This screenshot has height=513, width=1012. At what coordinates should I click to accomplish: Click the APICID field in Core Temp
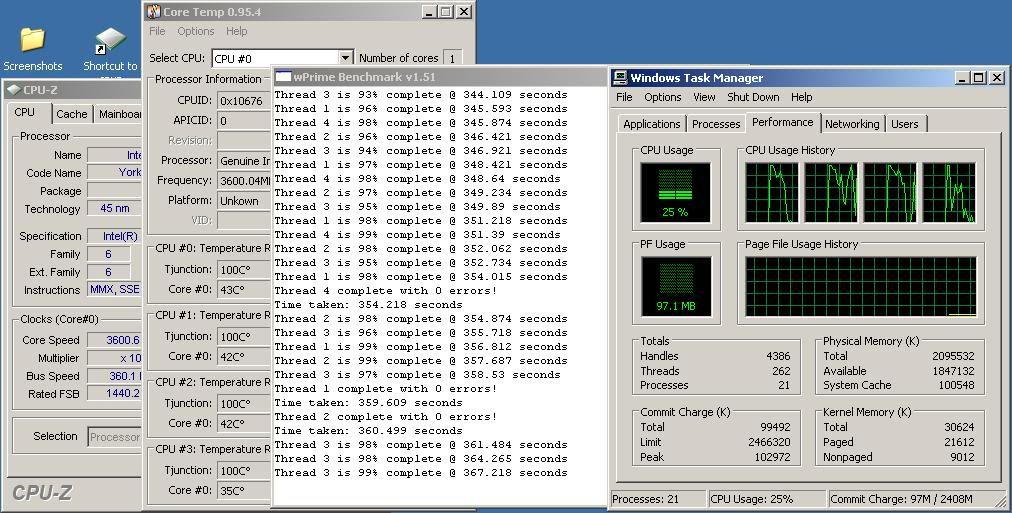pos(244,121)
